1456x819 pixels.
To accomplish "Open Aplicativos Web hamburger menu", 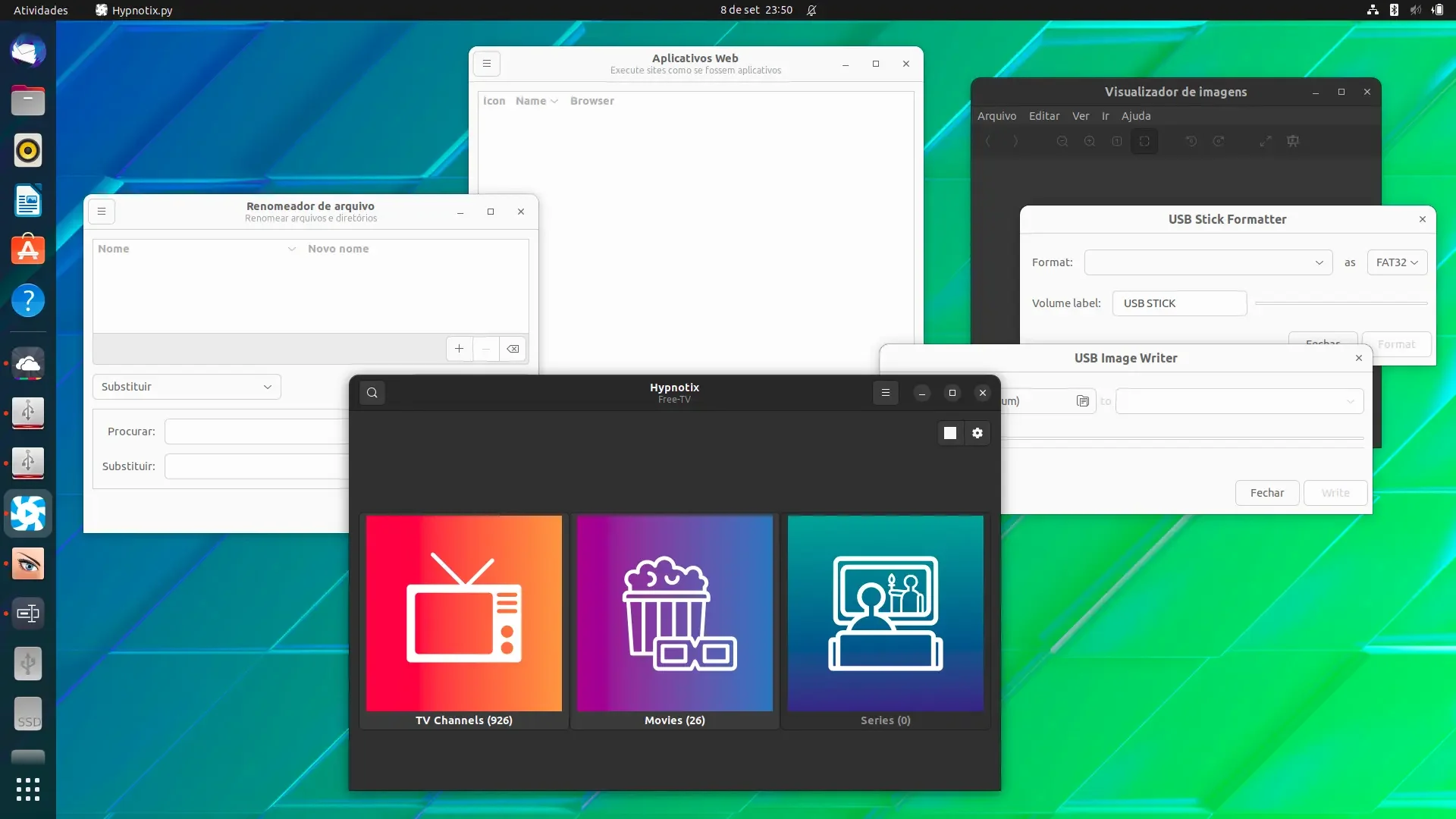I will coord(487,64).
